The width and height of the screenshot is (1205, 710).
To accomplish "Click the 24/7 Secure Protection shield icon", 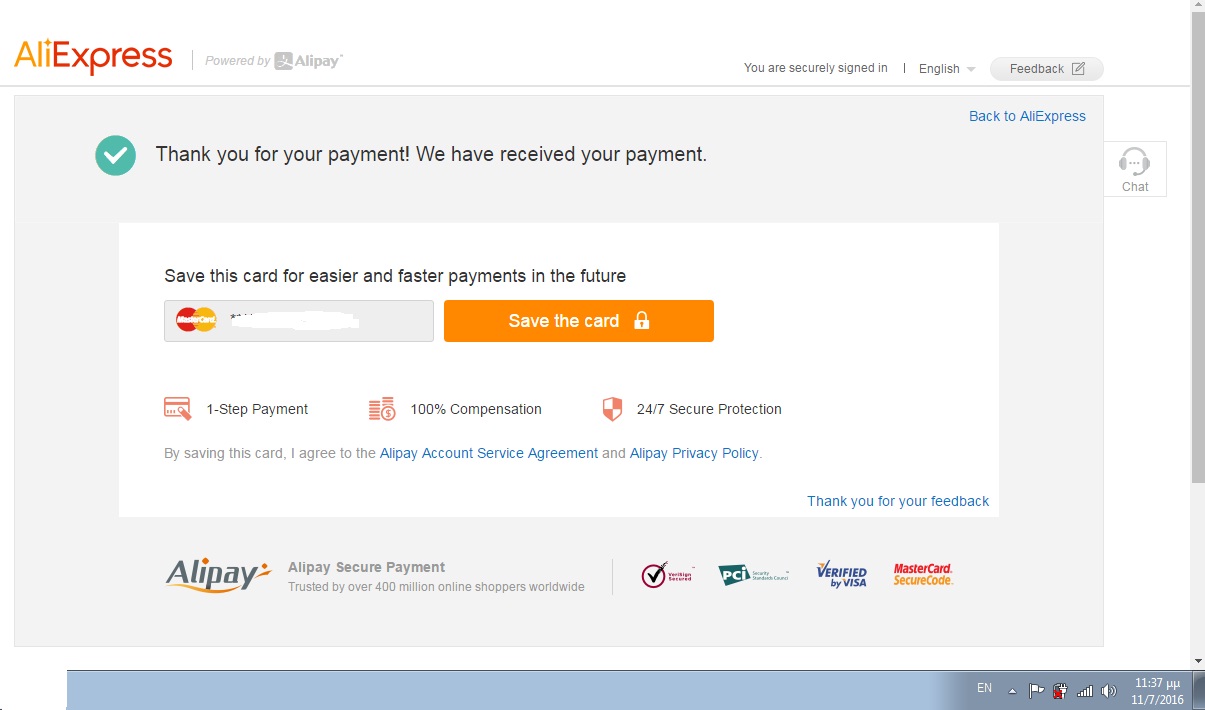I will (x=612, y=409).
